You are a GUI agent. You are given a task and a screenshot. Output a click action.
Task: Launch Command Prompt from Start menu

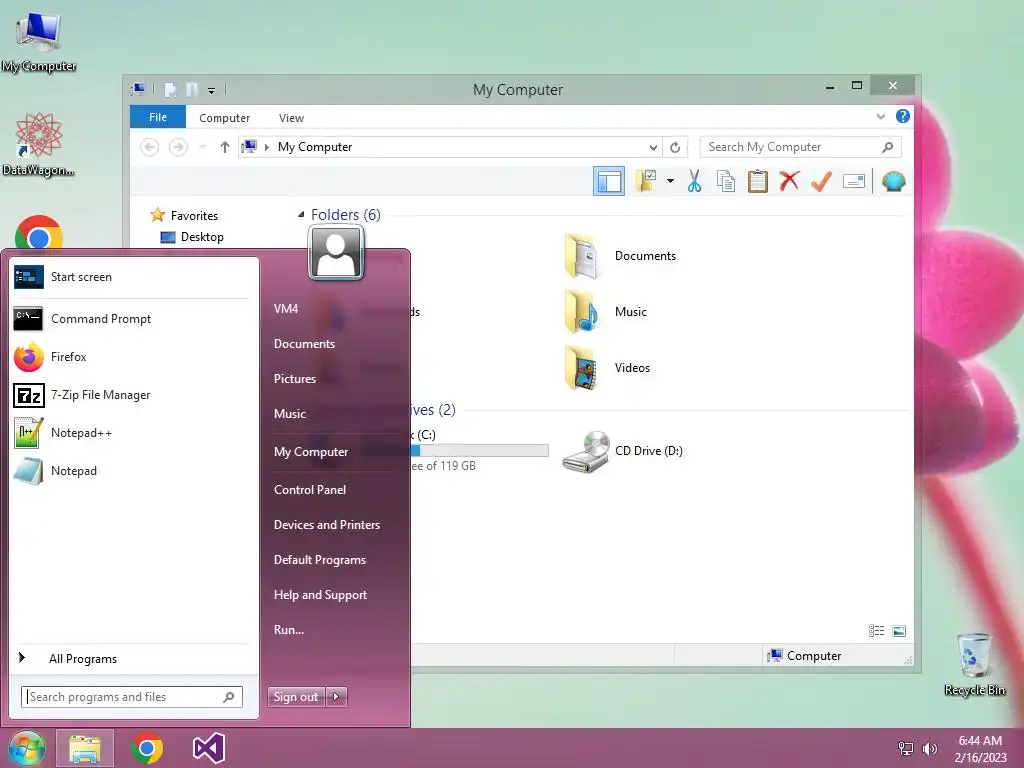coord(131,319)
